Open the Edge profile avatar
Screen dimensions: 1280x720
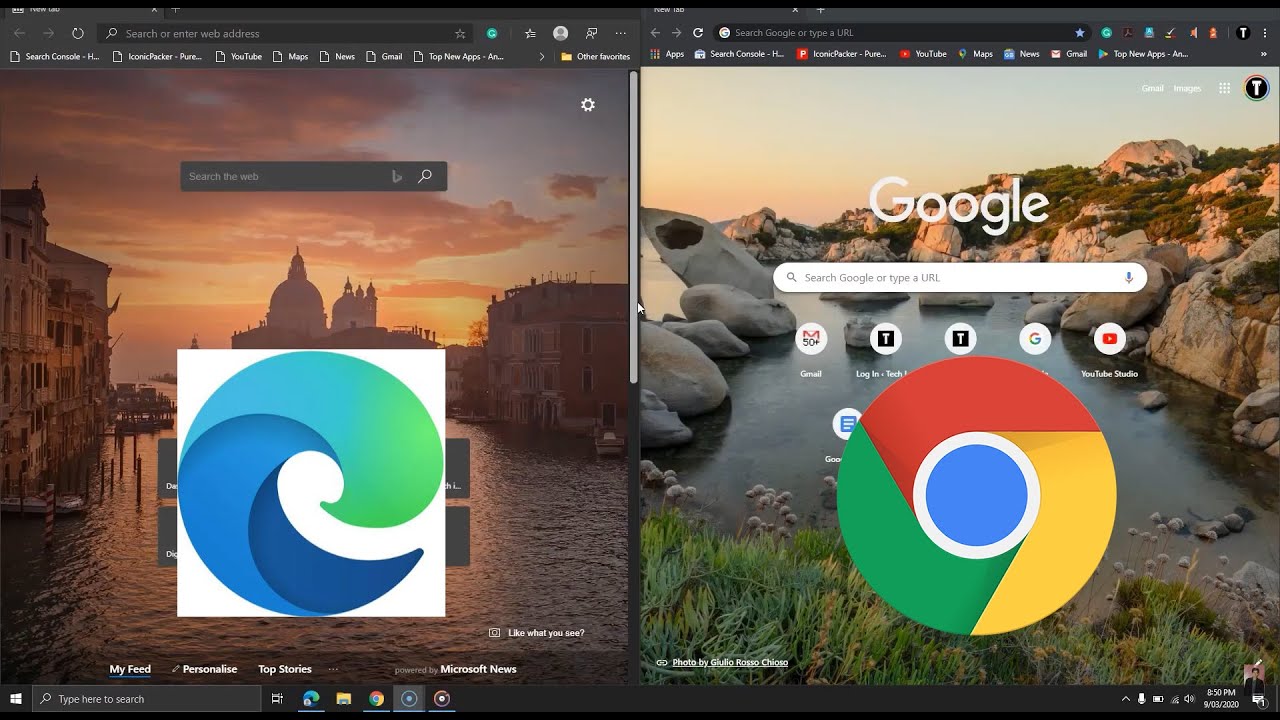561,33
